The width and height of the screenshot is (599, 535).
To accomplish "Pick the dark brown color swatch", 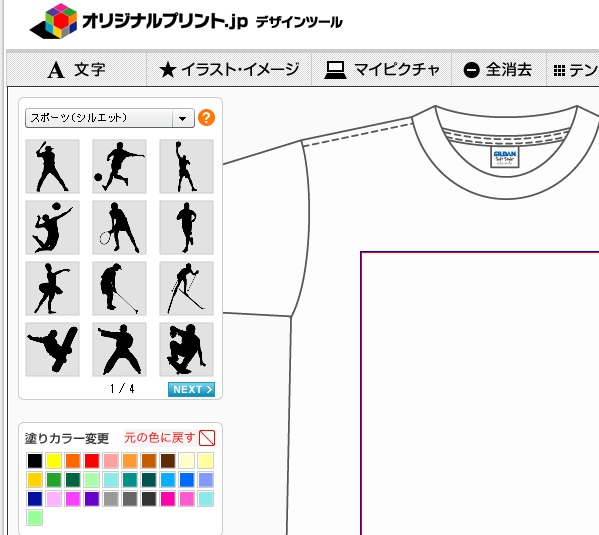I will point(168,461).
